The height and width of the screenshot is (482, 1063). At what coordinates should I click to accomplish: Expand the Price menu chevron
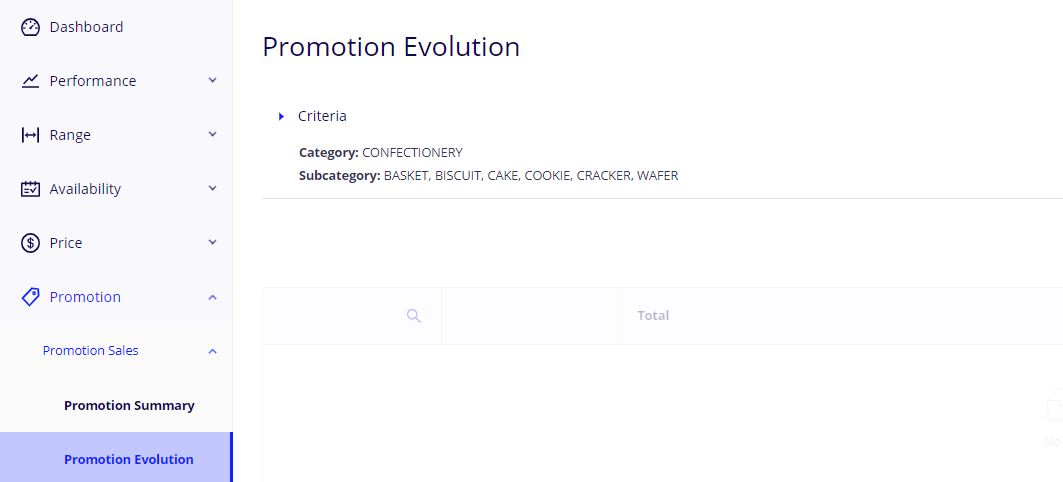point(212,243)
